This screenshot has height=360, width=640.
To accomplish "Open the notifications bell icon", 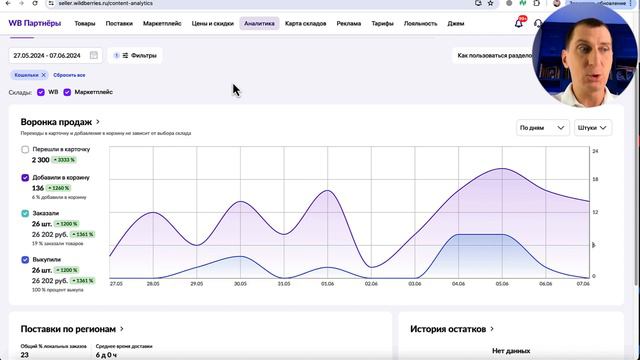I will [518, 24].
